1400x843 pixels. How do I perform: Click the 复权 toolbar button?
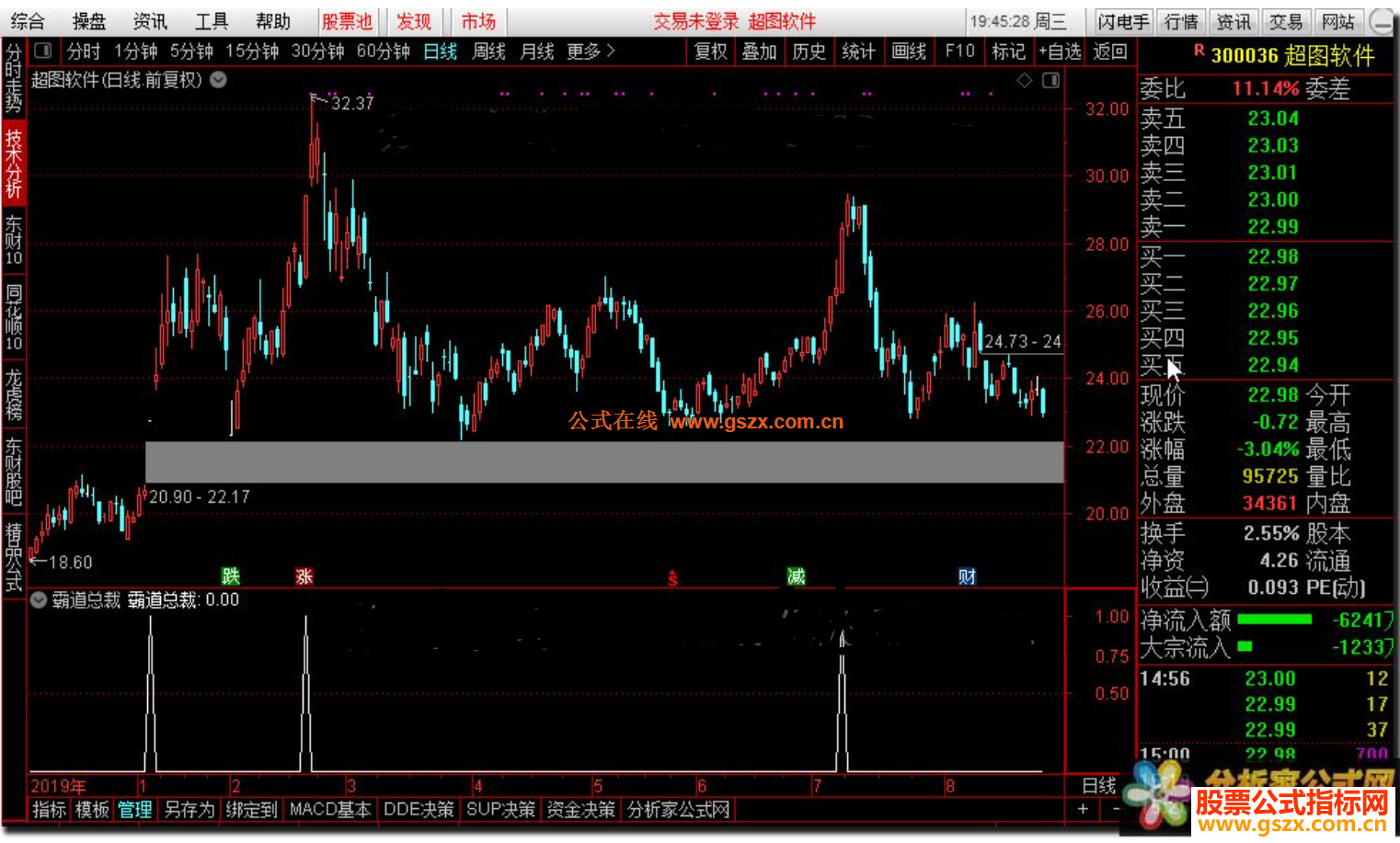tap(711, 51)
